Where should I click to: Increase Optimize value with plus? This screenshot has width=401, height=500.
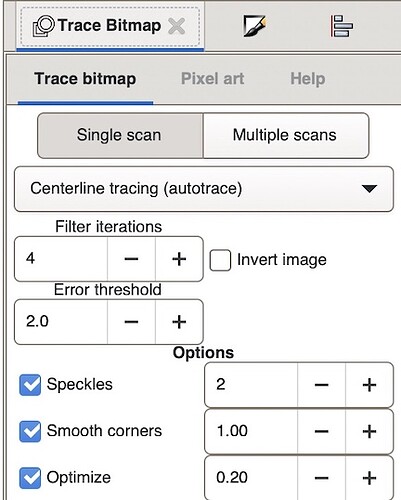point(369,478)
